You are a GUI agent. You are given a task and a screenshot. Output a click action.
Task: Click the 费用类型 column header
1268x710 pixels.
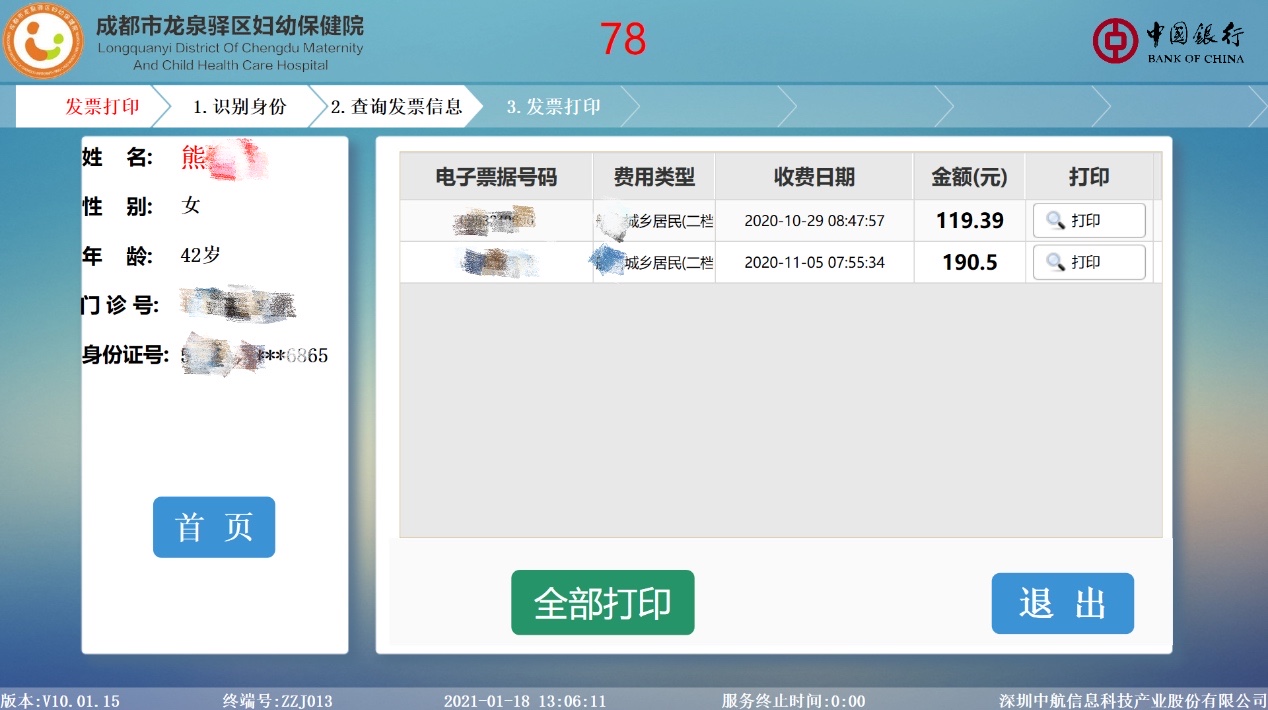point(654,177)
